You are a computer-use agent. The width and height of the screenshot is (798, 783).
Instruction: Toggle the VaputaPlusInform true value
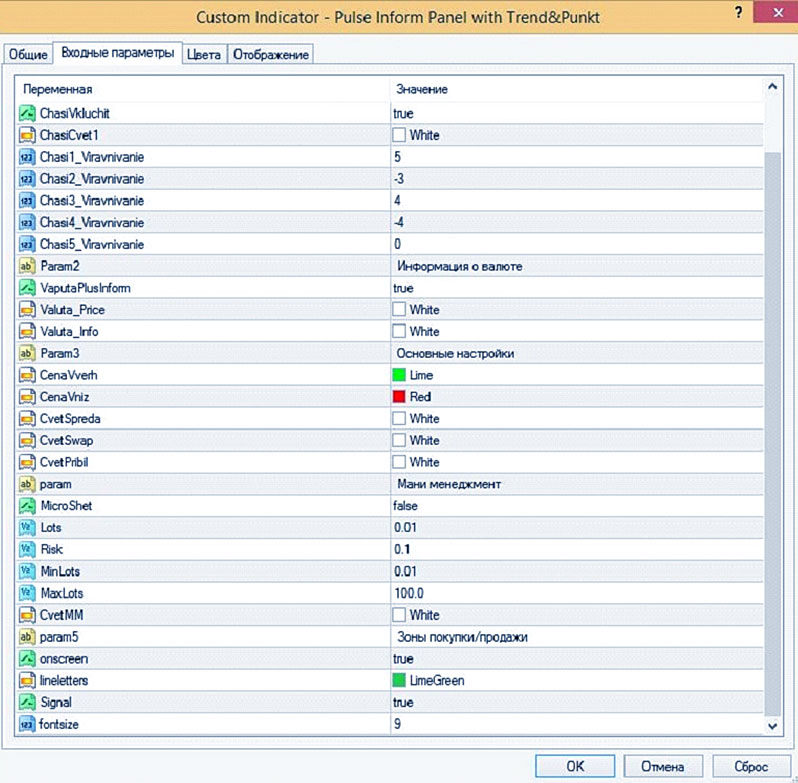coord(403,288)
